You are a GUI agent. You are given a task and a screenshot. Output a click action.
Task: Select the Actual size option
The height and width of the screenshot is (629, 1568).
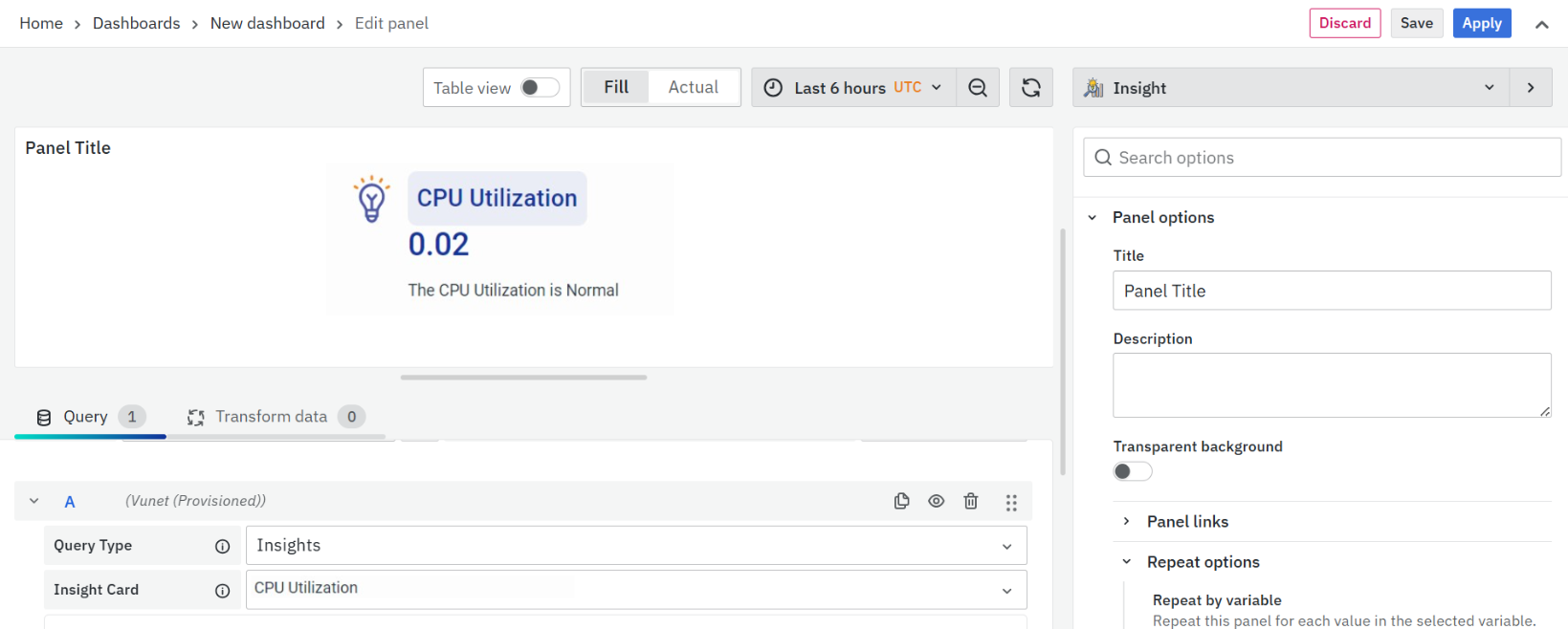pos(693,87)
